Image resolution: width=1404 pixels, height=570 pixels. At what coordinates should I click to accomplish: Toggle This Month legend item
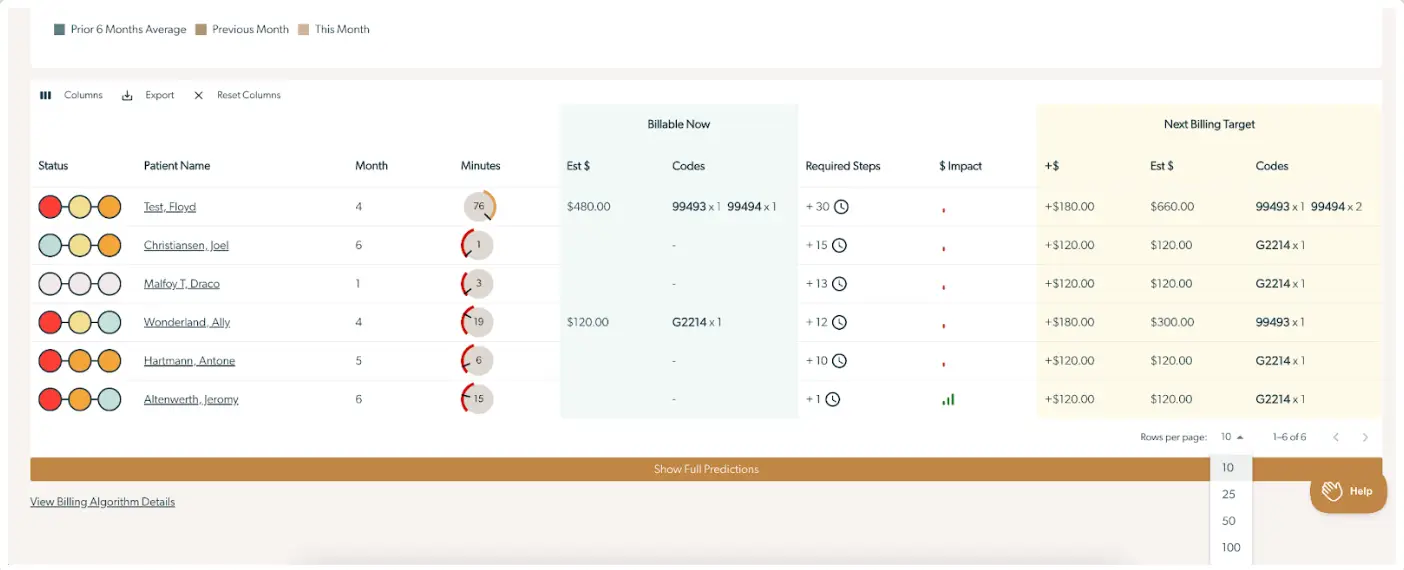coord(335,30)
